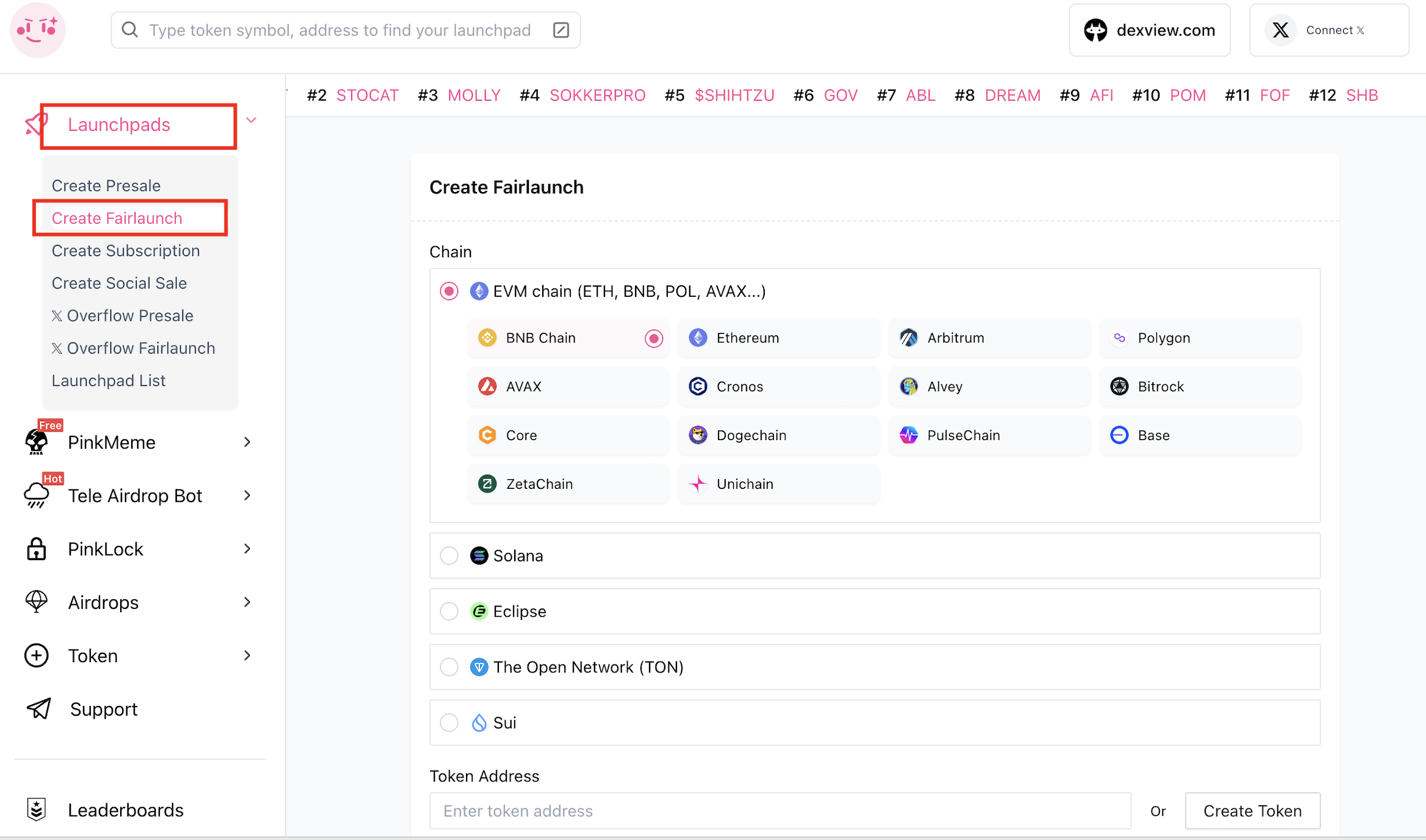Select the Eclipse radio button
Screen dimensions: 1426x840
449,611
